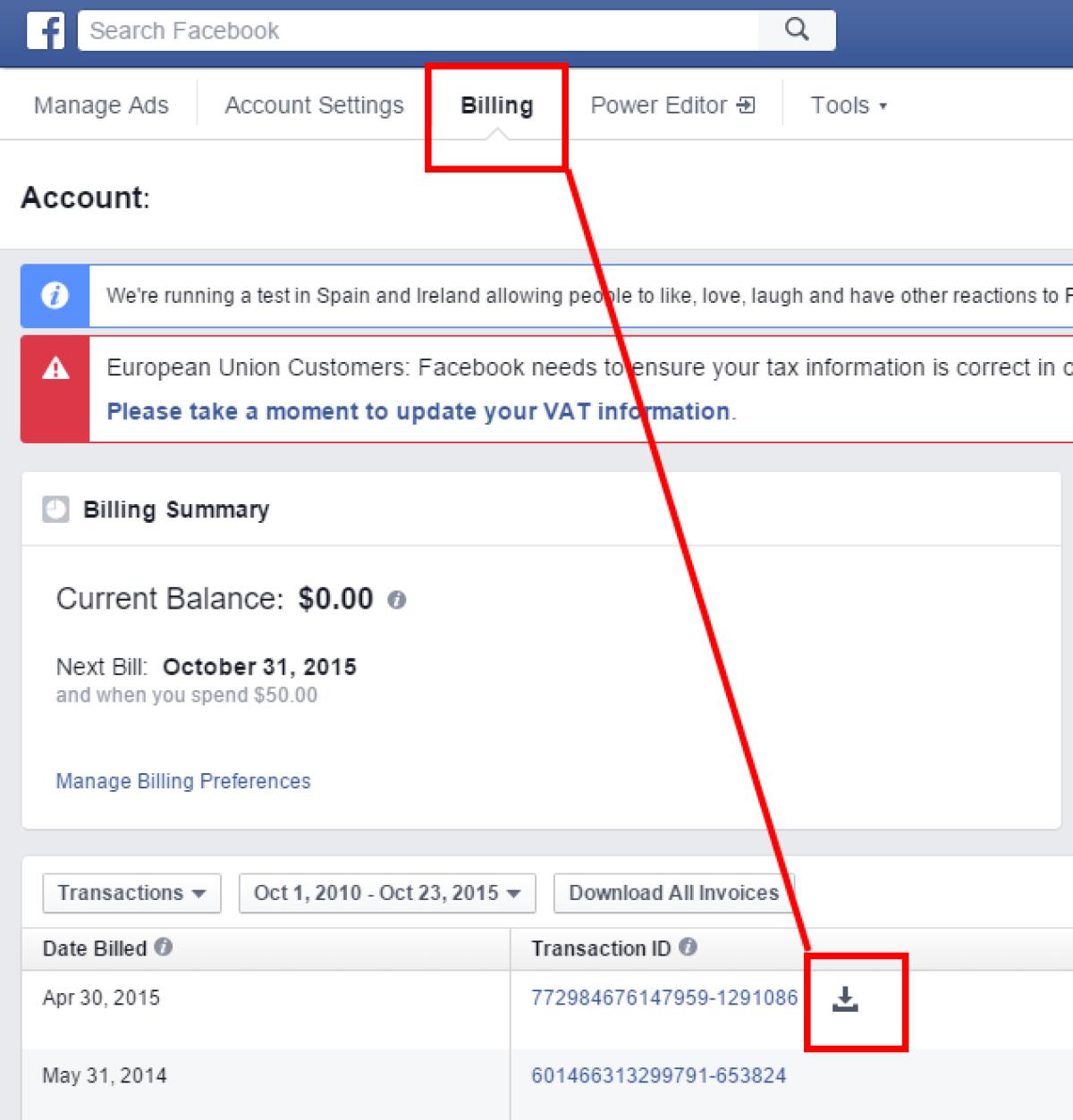Click the Transaction ID info tooltip icon
Screen dimensions: 1073x1120
(688, 948)
